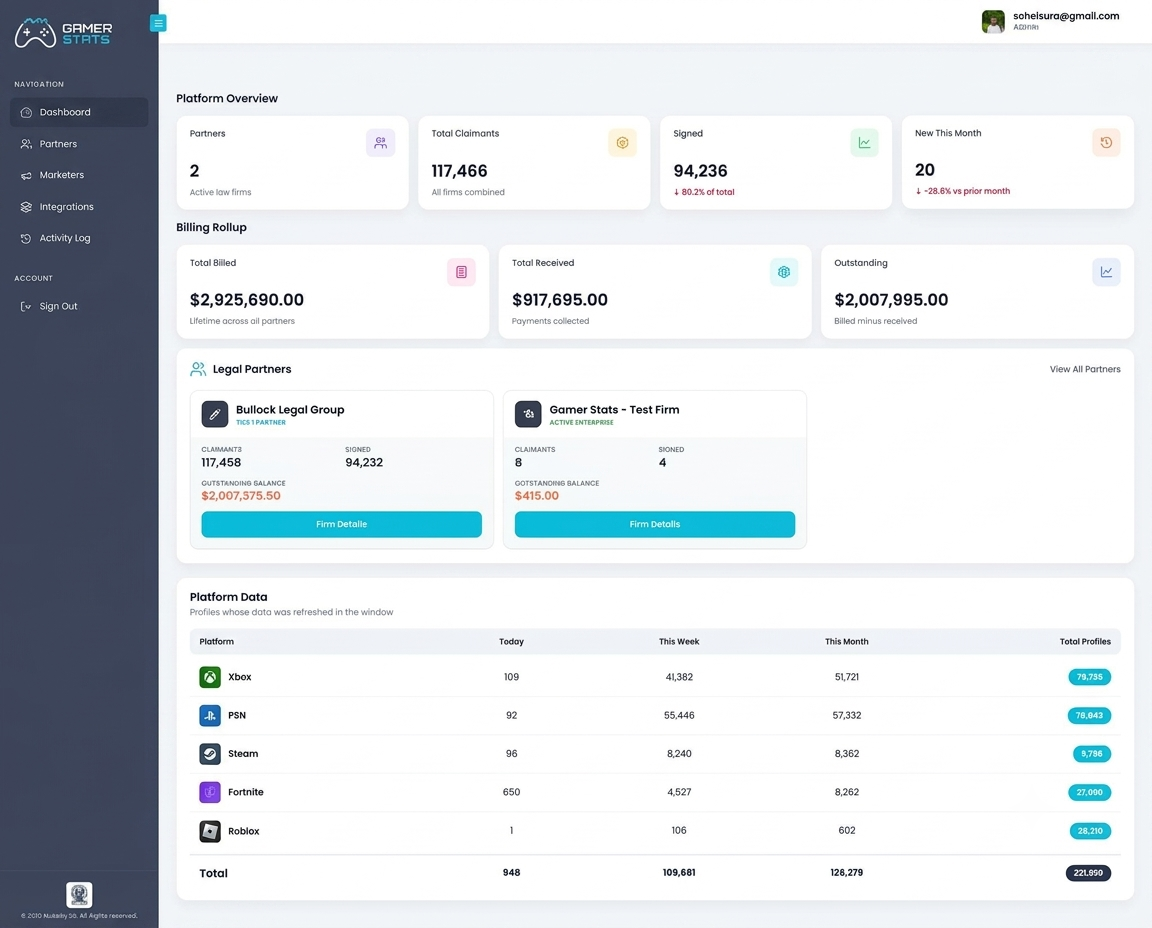1152x928 pixels.
Task: Click the $917,695.00 Total Received value
Action: pos(560,300)
